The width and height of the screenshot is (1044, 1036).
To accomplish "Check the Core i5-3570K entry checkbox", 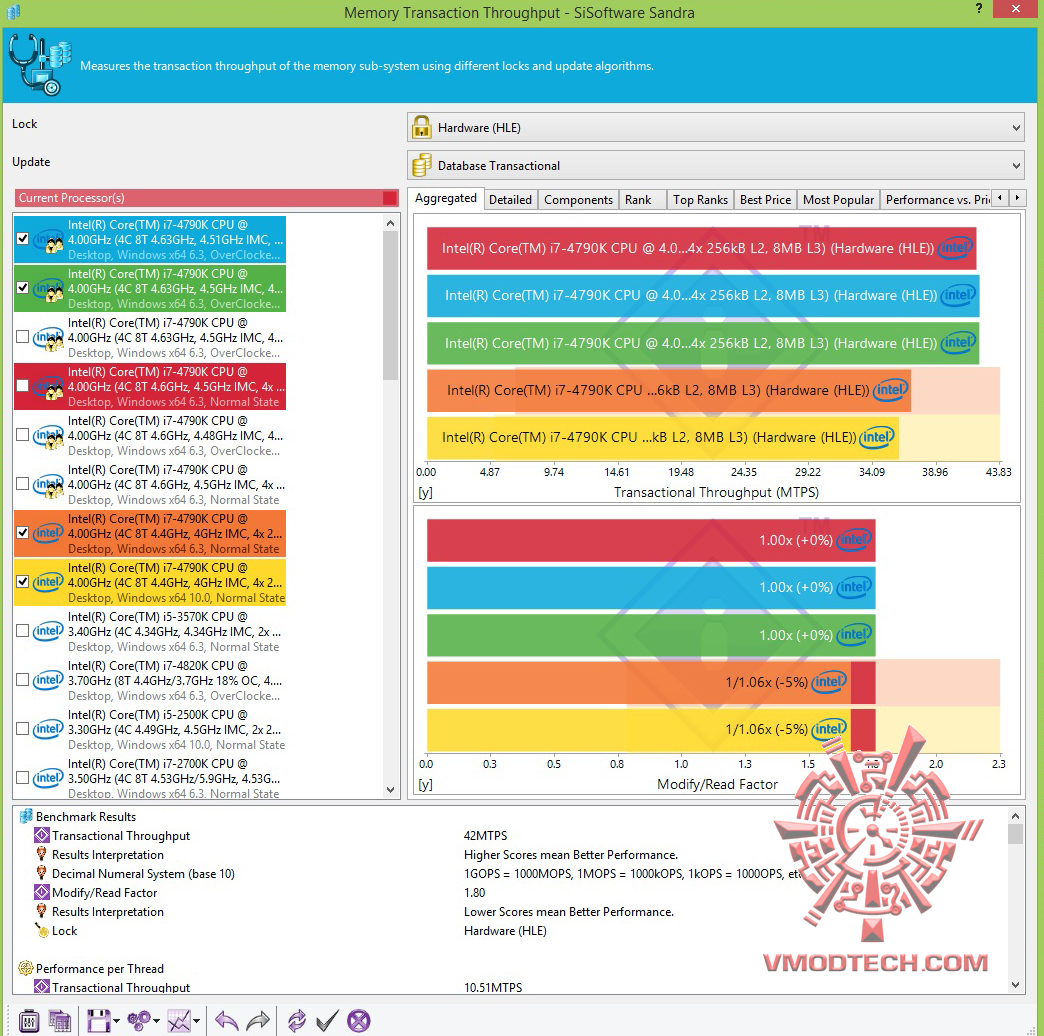I will tap(23, 631).
